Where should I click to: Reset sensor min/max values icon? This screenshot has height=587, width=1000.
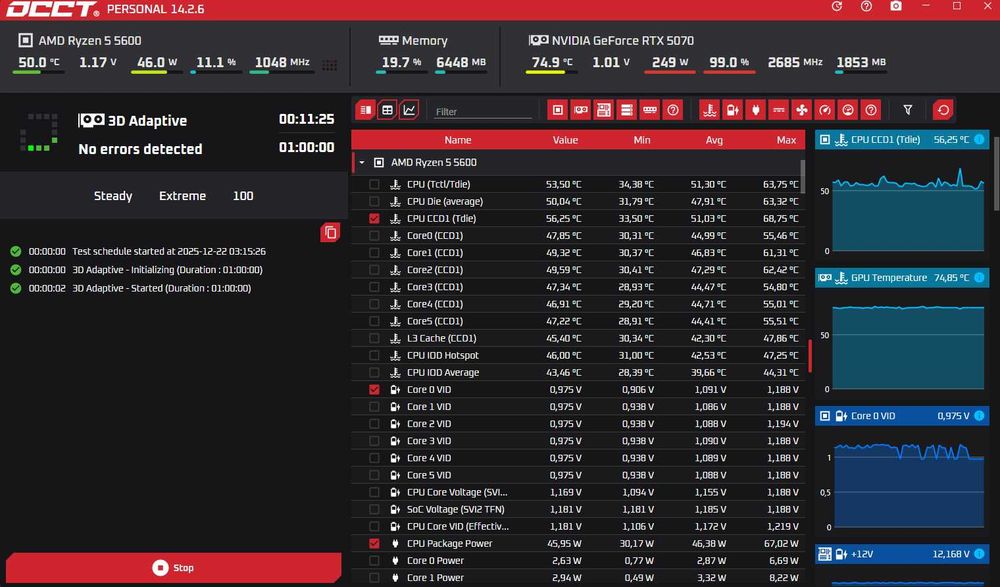pyautogui.click(x=943, y=110)
